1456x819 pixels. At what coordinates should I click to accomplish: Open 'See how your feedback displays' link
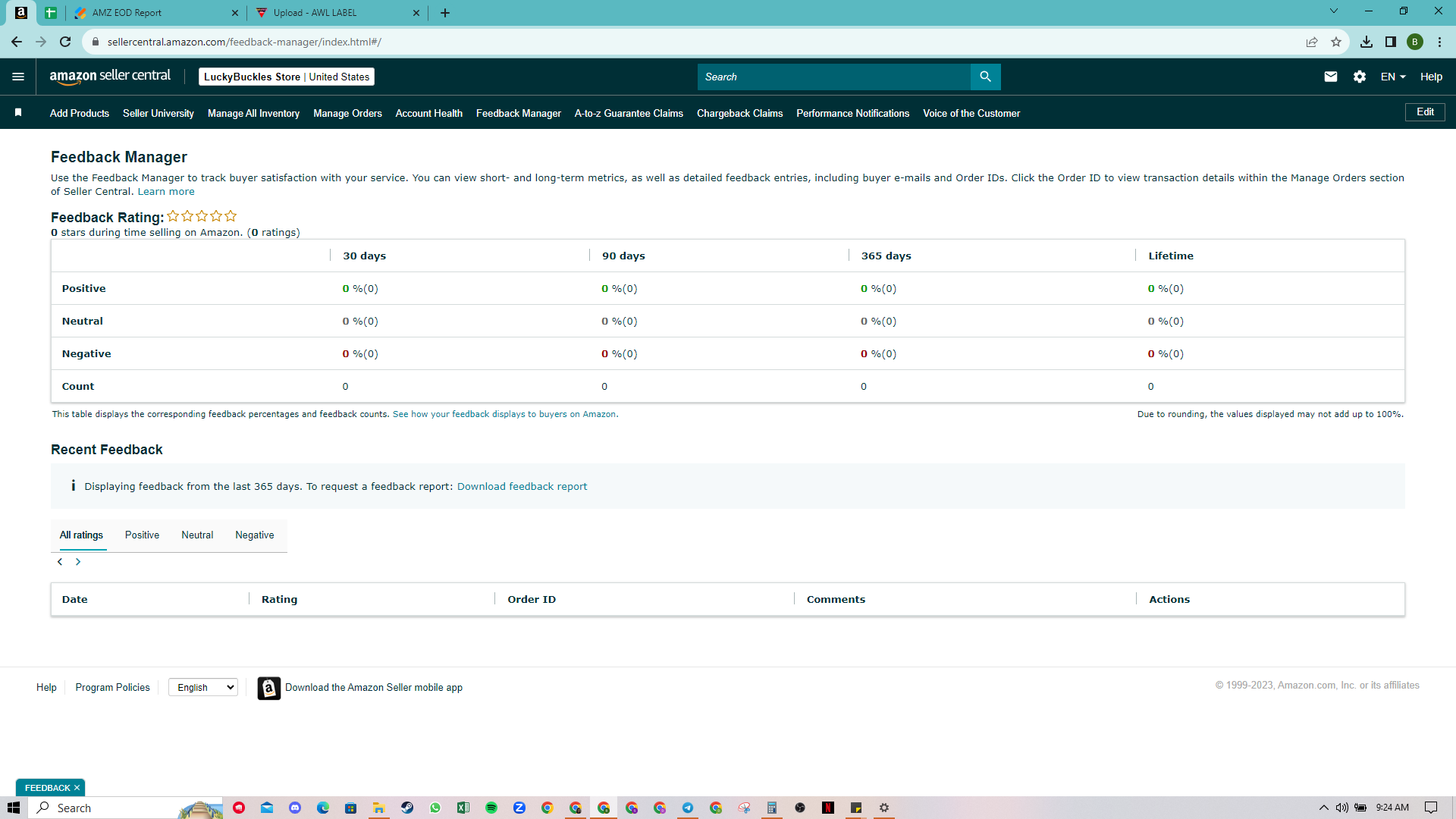tap(505, 414)
